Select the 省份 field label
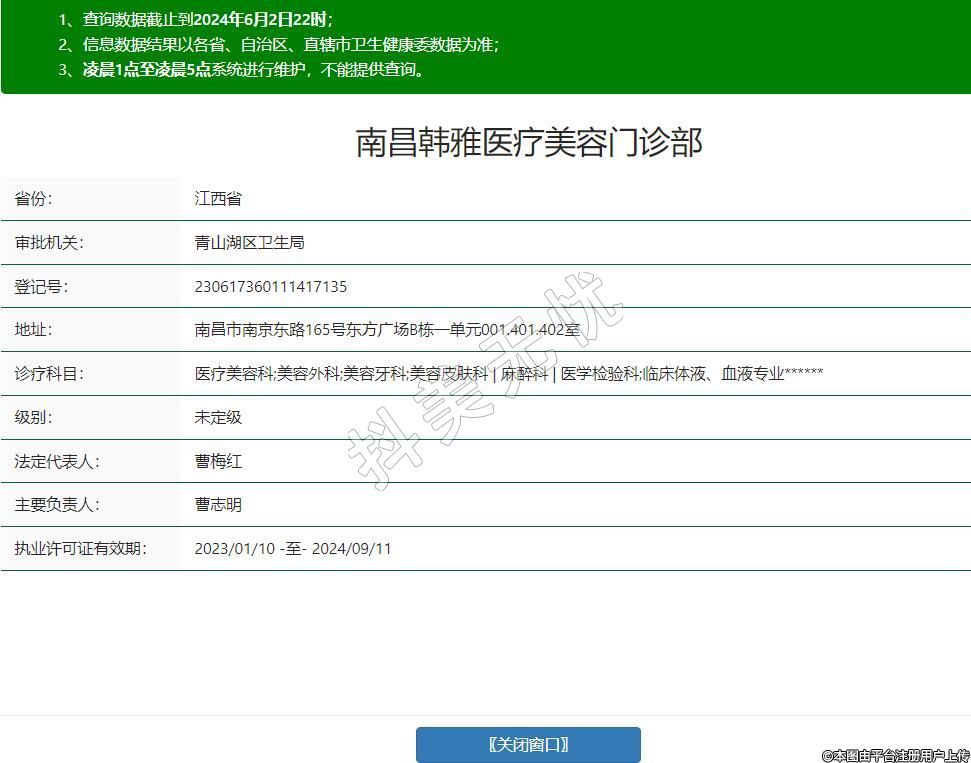Viewport: 971px width, 763px height. 33,199
